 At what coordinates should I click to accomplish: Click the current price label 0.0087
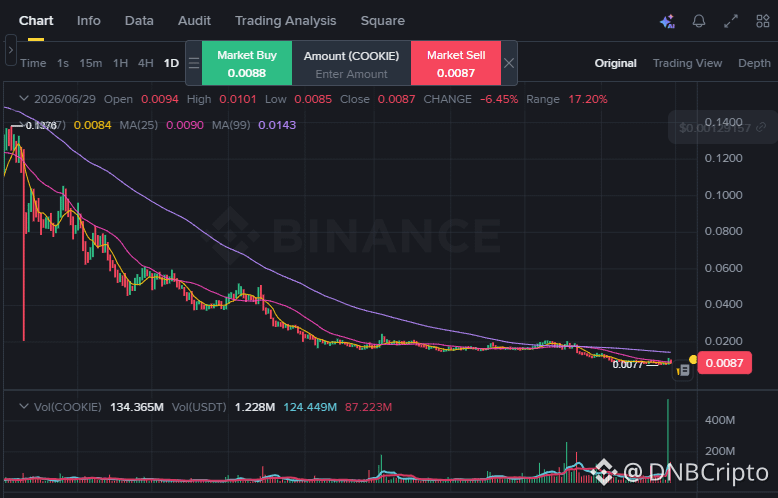(x=724, y=363)
